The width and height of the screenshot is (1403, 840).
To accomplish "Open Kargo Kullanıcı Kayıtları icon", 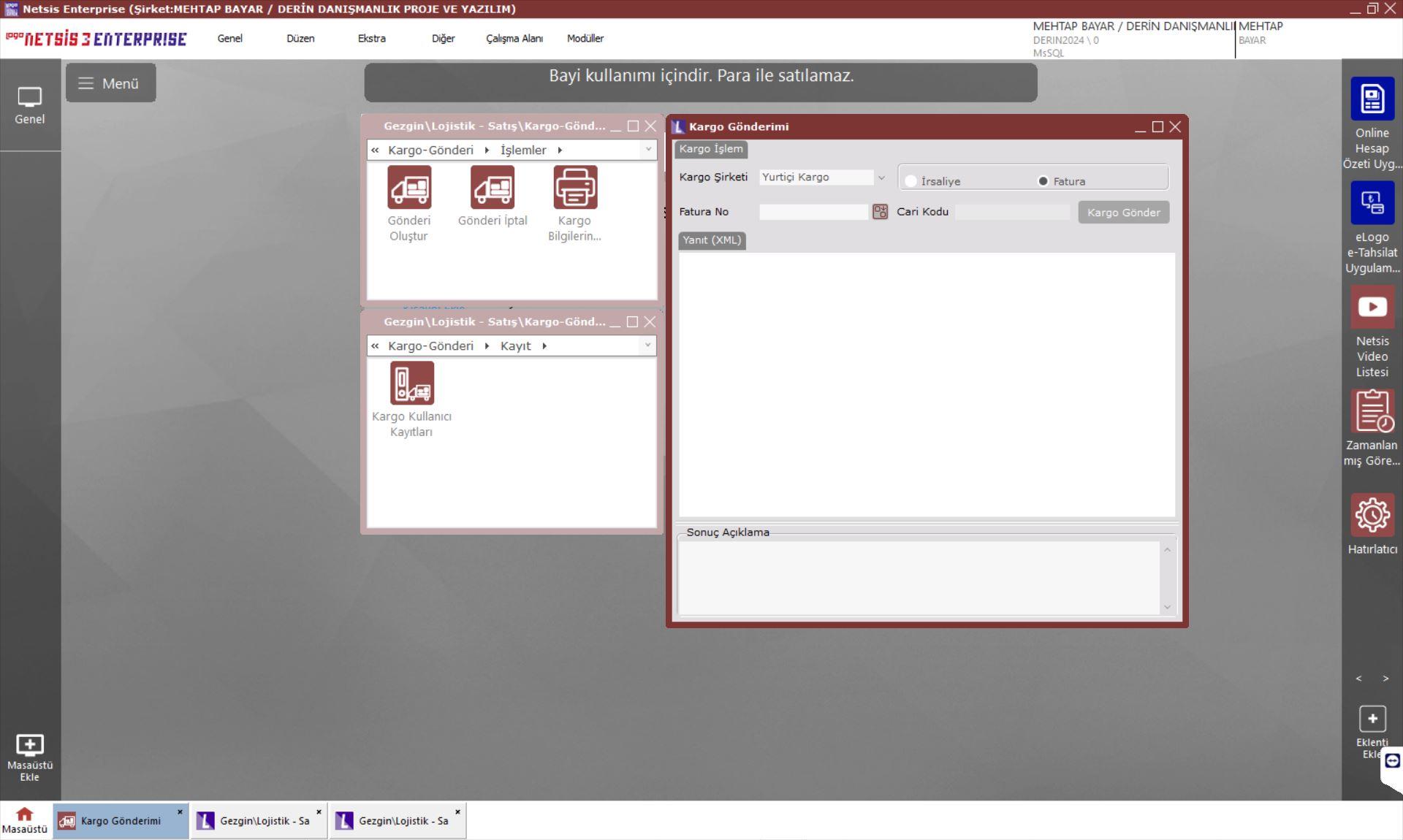I will coord(412,383).
